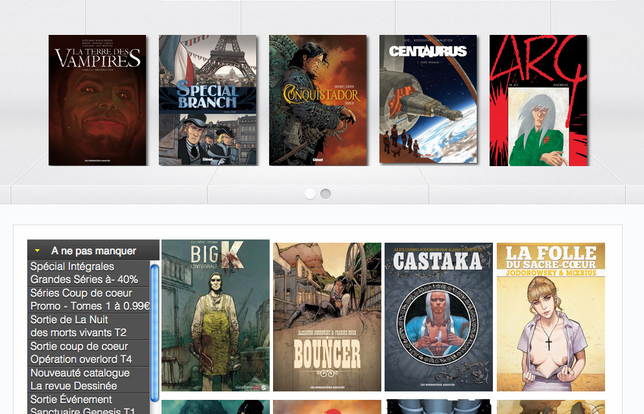Screen dimensions: 644x414
Task: Open the Centaurus comic cover
Action: click(x=428, y=99)
